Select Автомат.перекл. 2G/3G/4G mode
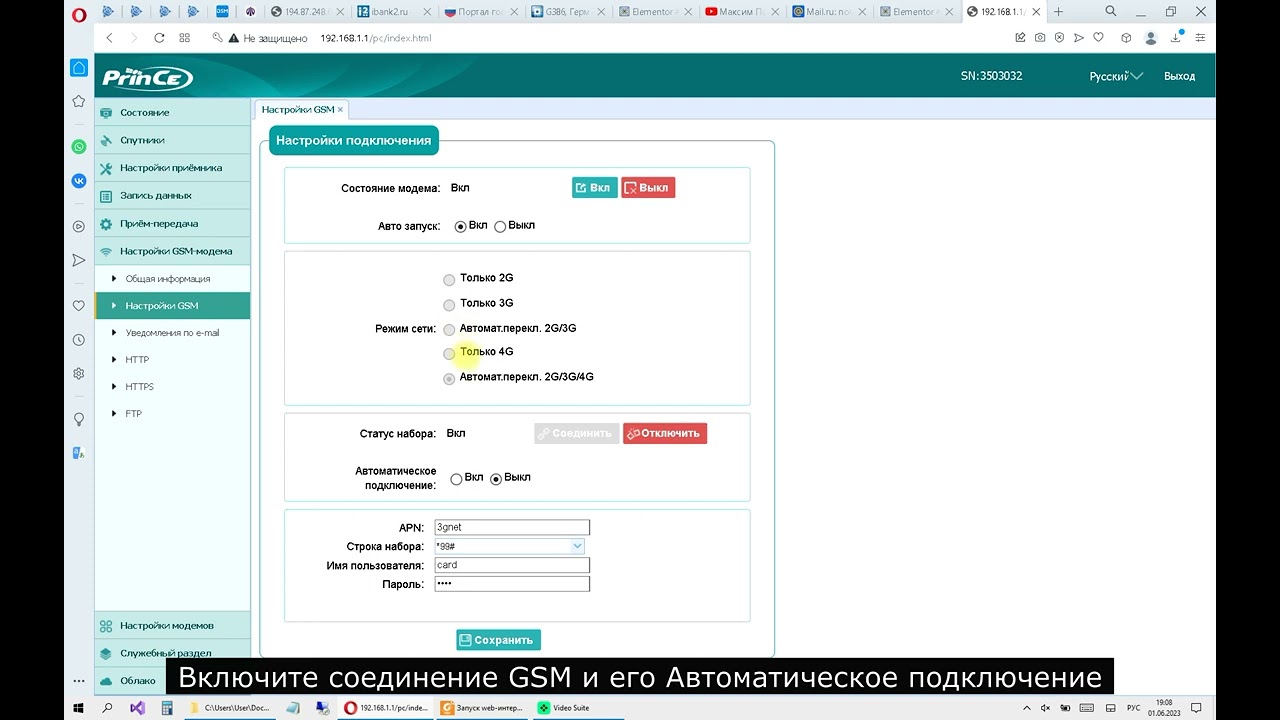Screen dimensions: 1280x720 pyautogui.click(x=449, y=379)
